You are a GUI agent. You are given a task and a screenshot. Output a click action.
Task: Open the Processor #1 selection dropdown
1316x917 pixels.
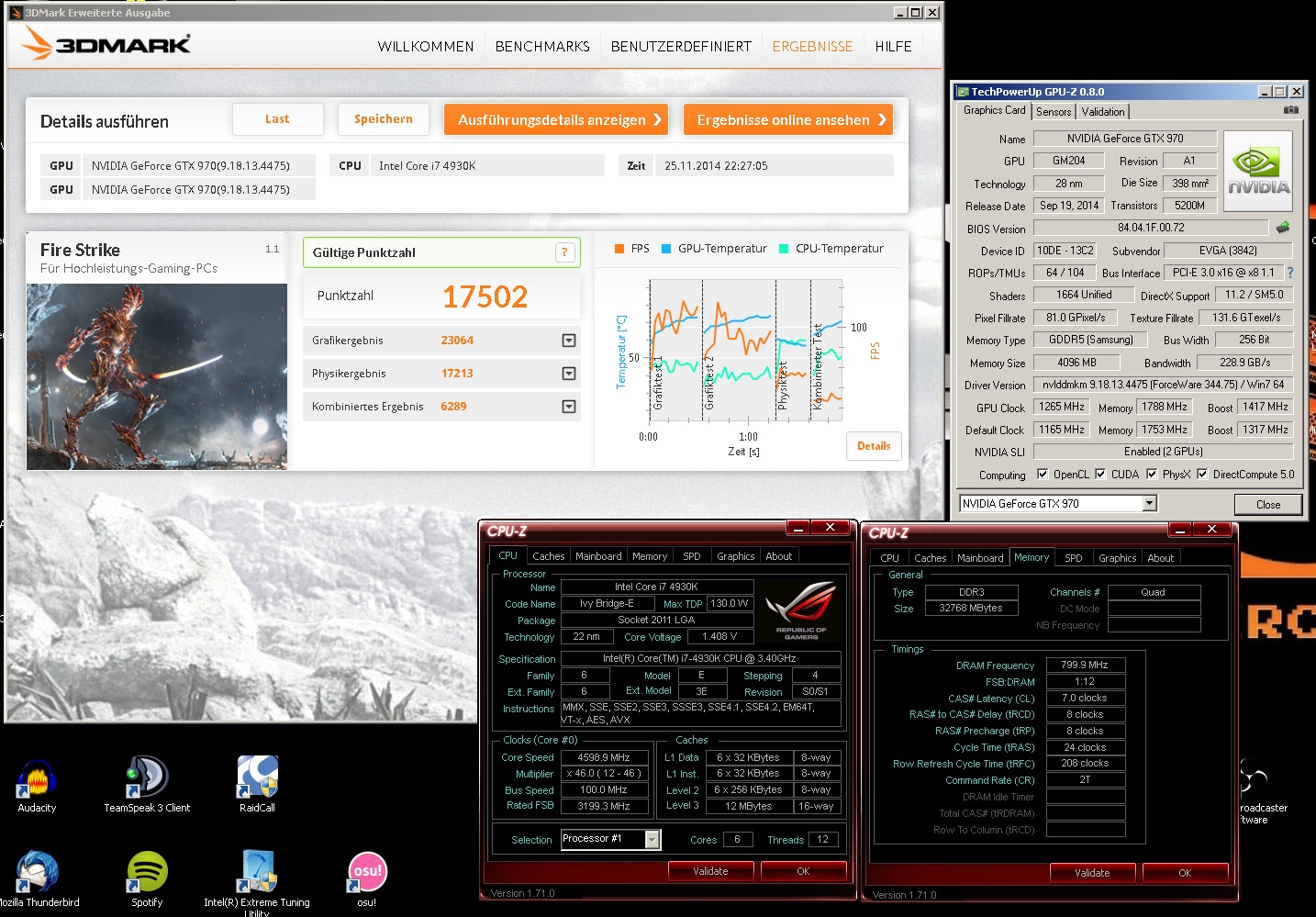click(x=652, y=839)
